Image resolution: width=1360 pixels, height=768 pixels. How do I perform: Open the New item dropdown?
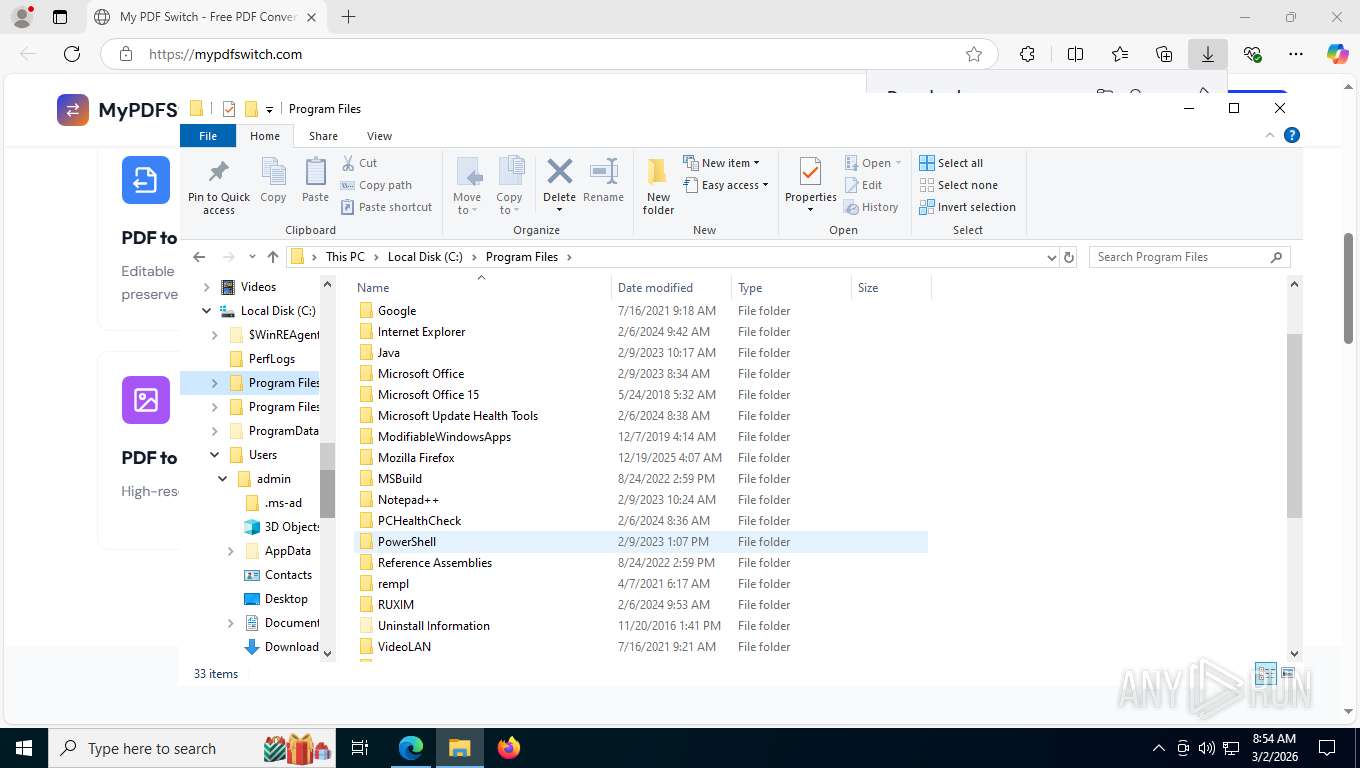[721, 163]
